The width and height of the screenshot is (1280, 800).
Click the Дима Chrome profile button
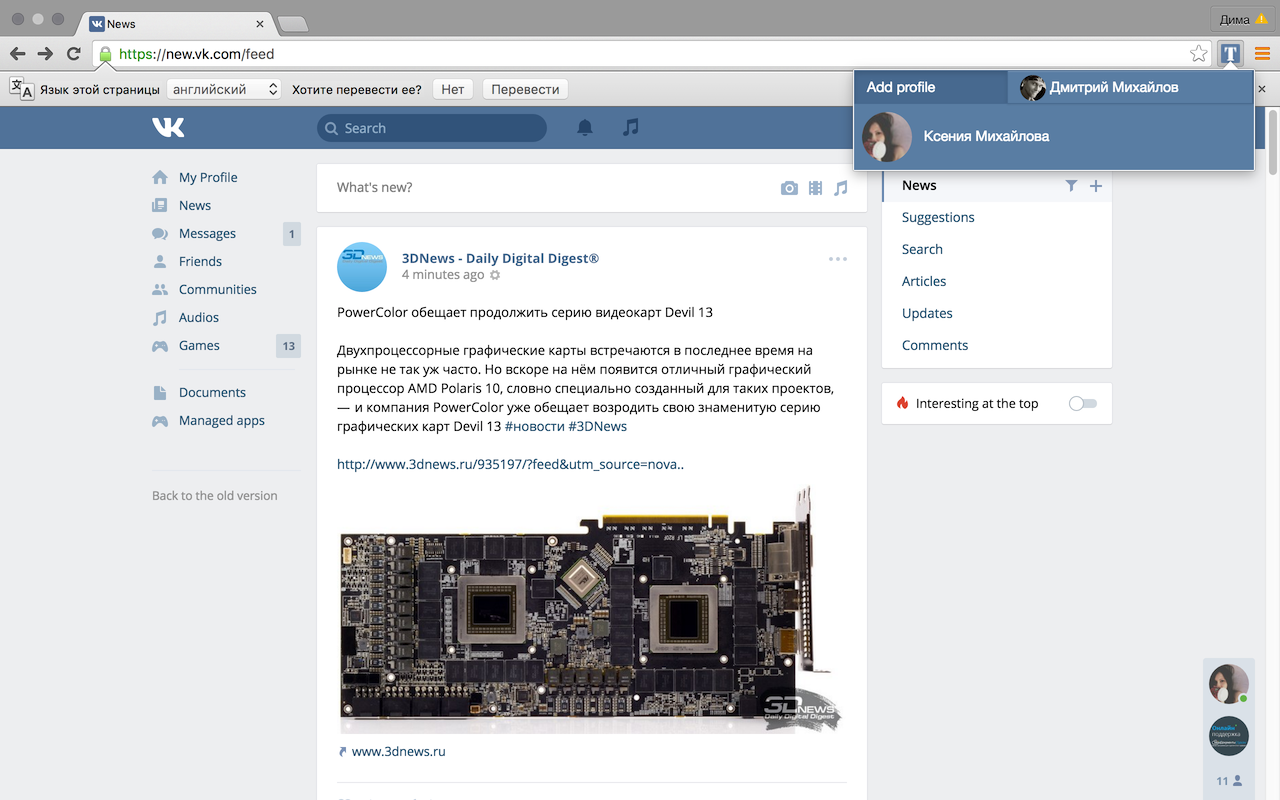1243,19
